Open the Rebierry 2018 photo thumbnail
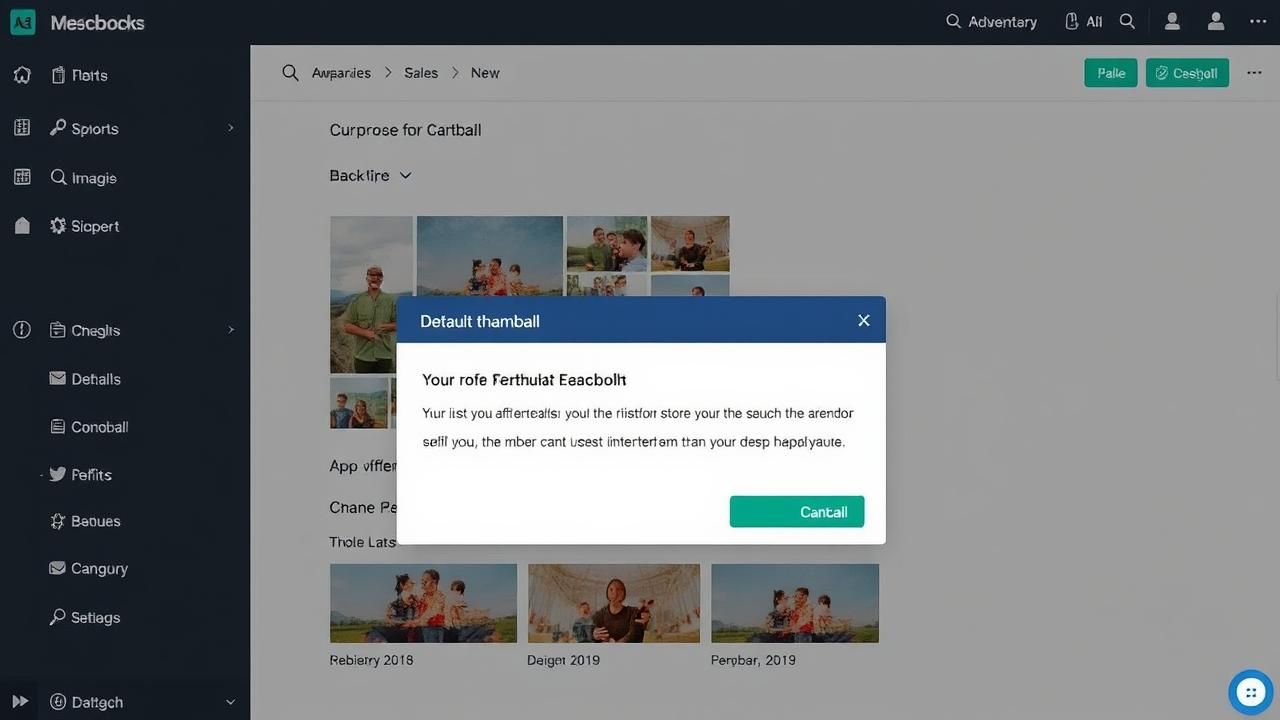The width and height of the screenshot is (1280, 720). [423, 603]
